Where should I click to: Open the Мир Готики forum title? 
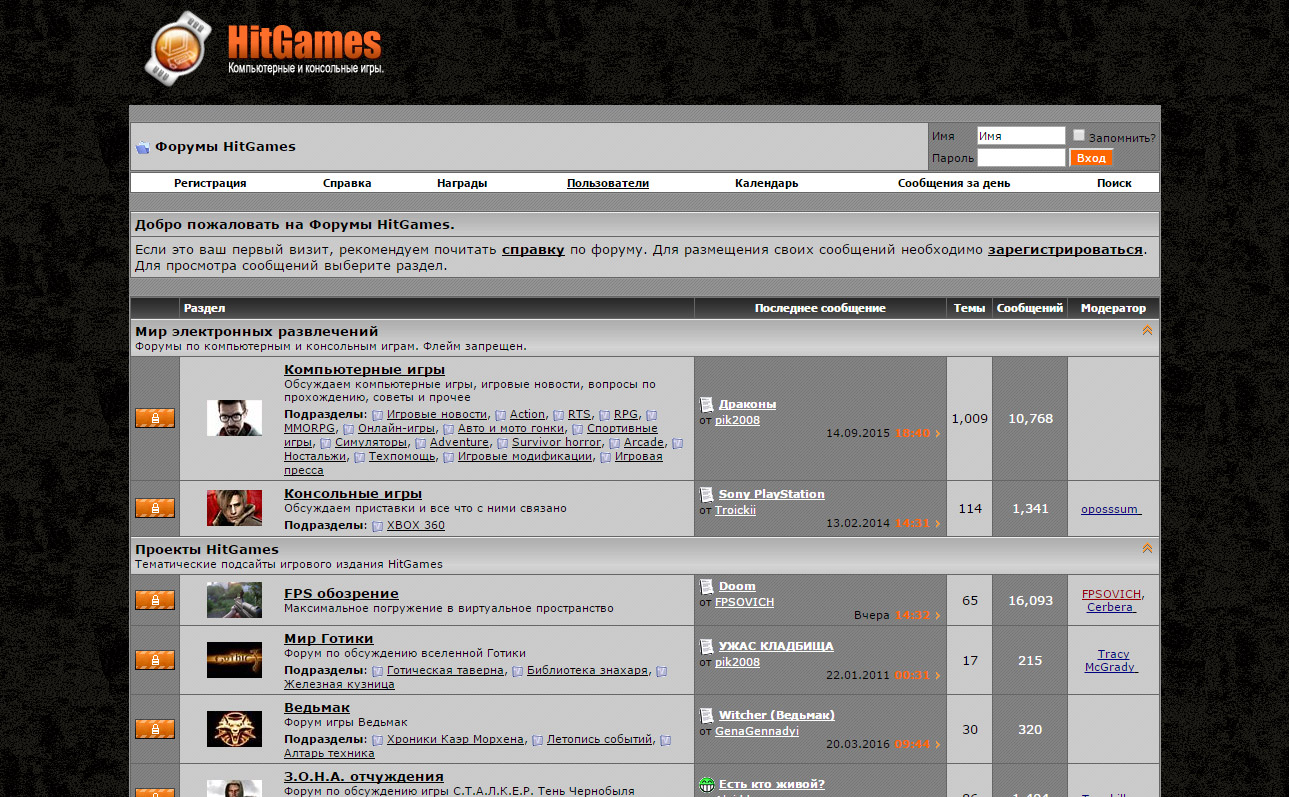(x=329, y=639)
